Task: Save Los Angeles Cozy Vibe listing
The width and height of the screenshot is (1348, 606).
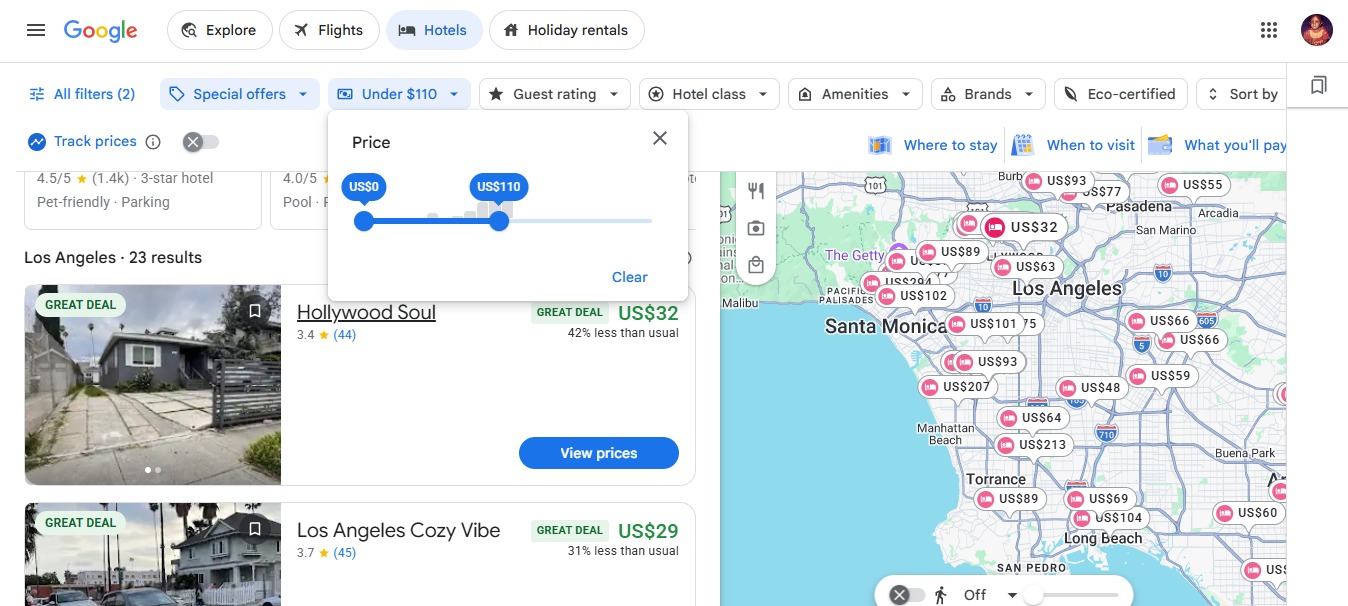Action: click(255, 529)
